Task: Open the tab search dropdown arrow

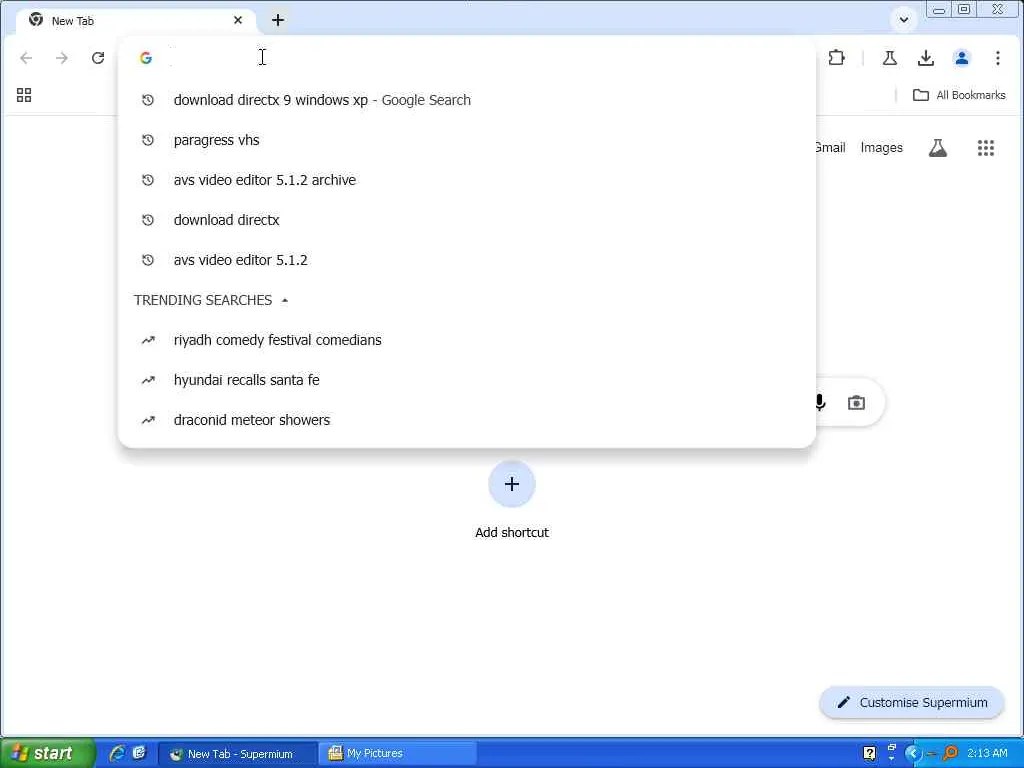Action: click(x=904, y=20)
